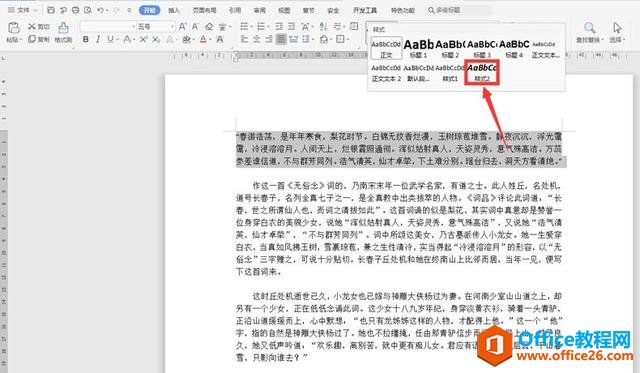640x373 pixels.
Task: Click the Borders icon
Action: tap(340, 39)
